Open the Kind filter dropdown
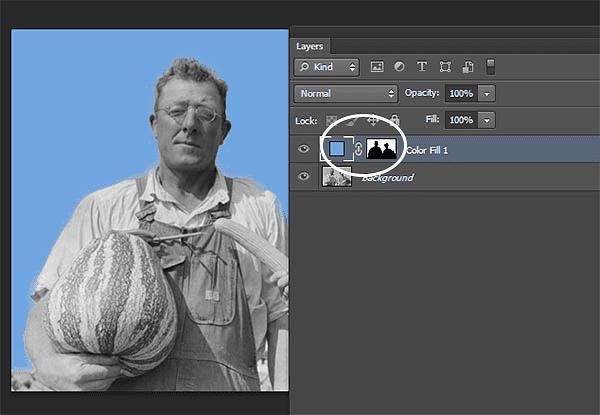This screenshot has width=600, height=415. pos(326,67)
